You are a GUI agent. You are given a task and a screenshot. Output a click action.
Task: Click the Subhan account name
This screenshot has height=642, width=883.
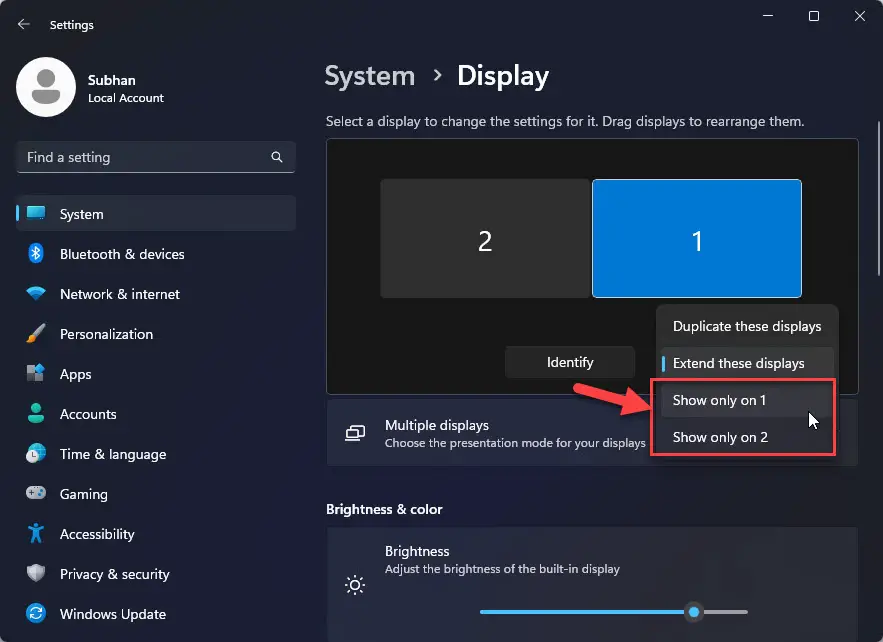click(x=112, y=80)
